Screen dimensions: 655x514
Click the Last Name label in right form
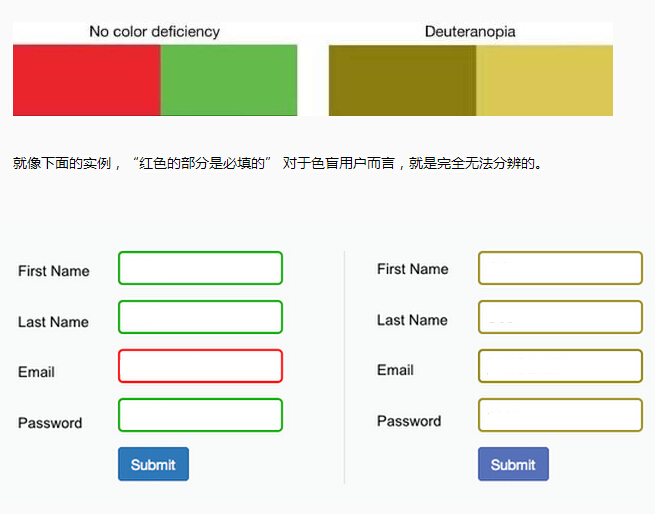412,320
